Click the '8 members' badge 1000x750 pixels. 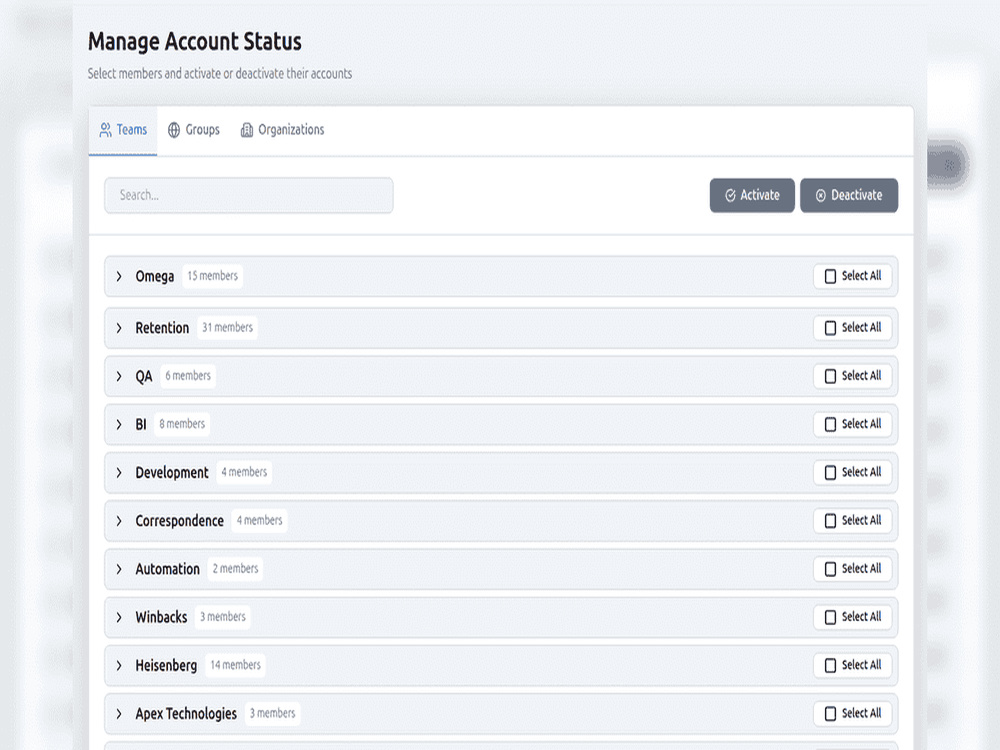[182, 424]
